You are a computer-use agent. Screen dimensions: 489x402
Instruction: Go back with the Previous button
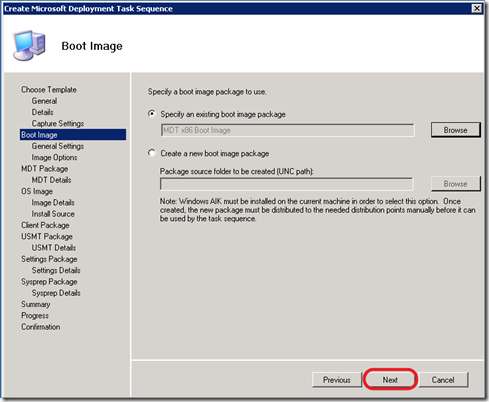click(x=337, y=380)
